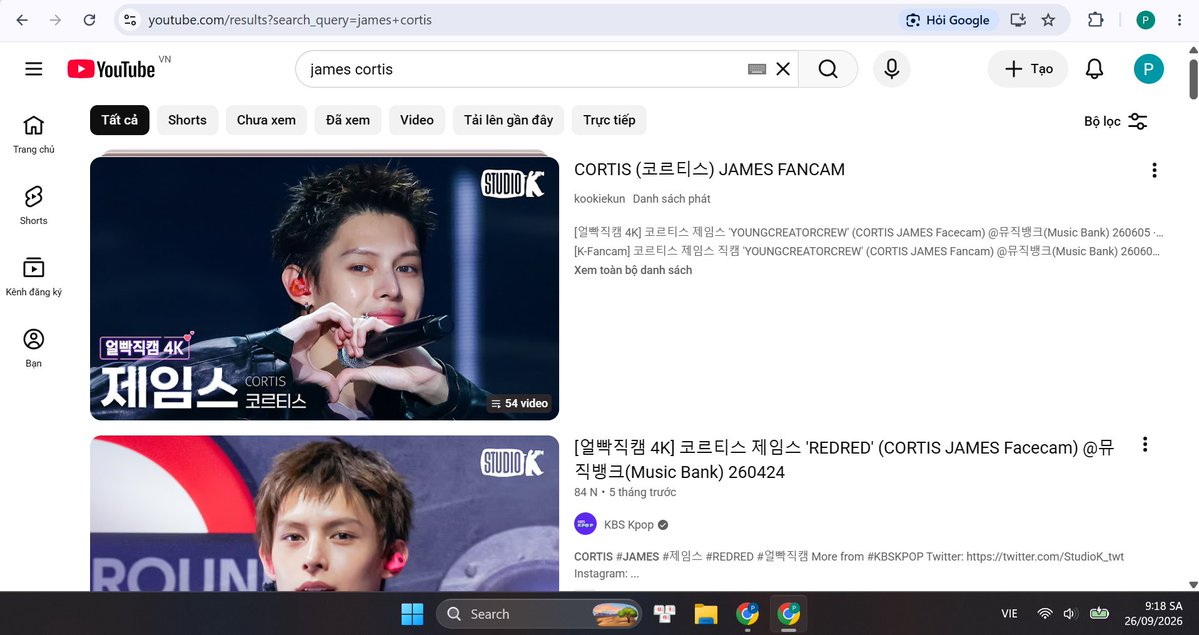Select the Video filter chip

(417, 120)
